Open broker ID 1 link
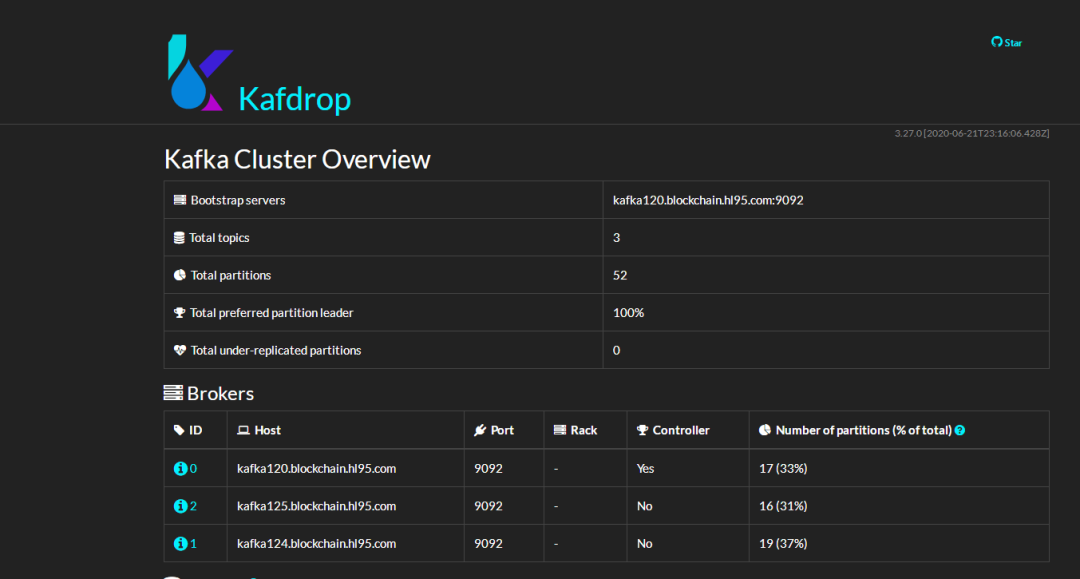Screen dimensions: 1080x579 [194, 544]
